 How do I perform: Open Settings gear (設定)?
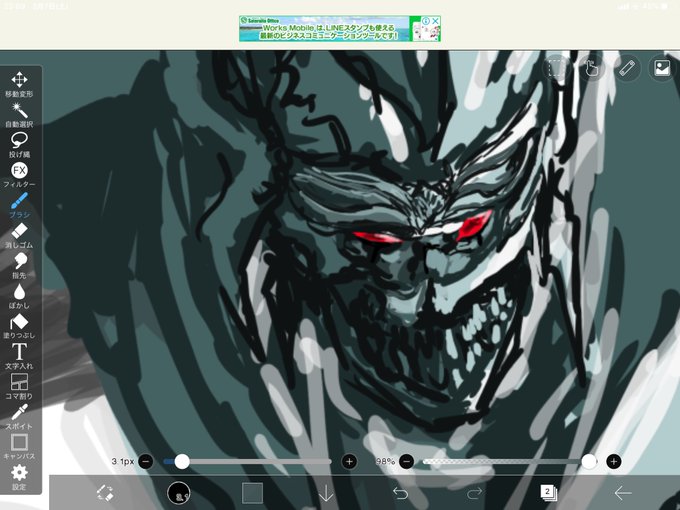click(19, 477)
